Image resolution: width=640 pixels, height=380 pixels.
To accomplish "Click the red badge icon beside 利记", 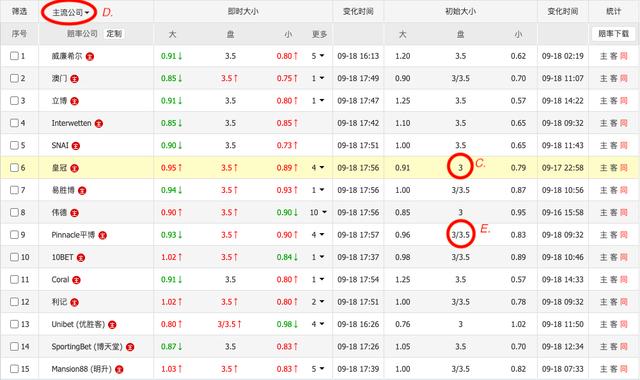I will [74, 302].
